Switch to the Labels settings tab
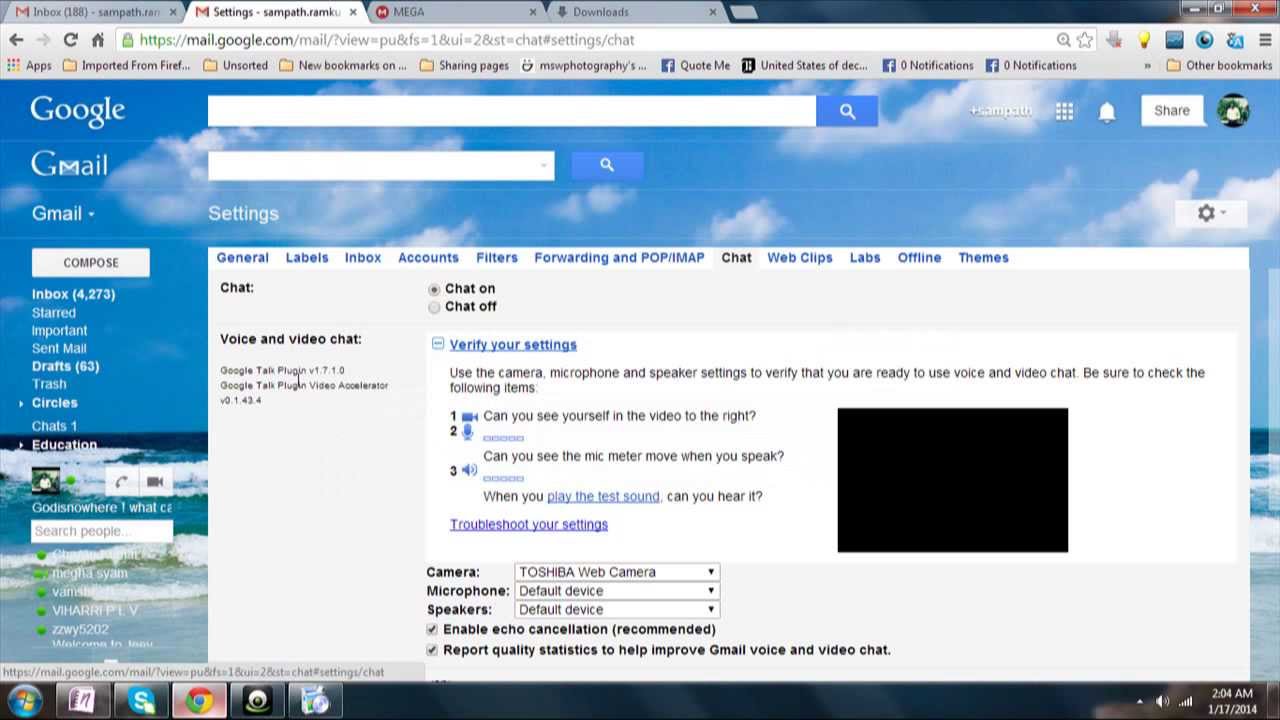The height and width of the screenshot is (720, 1280). [x=307, y=258]
